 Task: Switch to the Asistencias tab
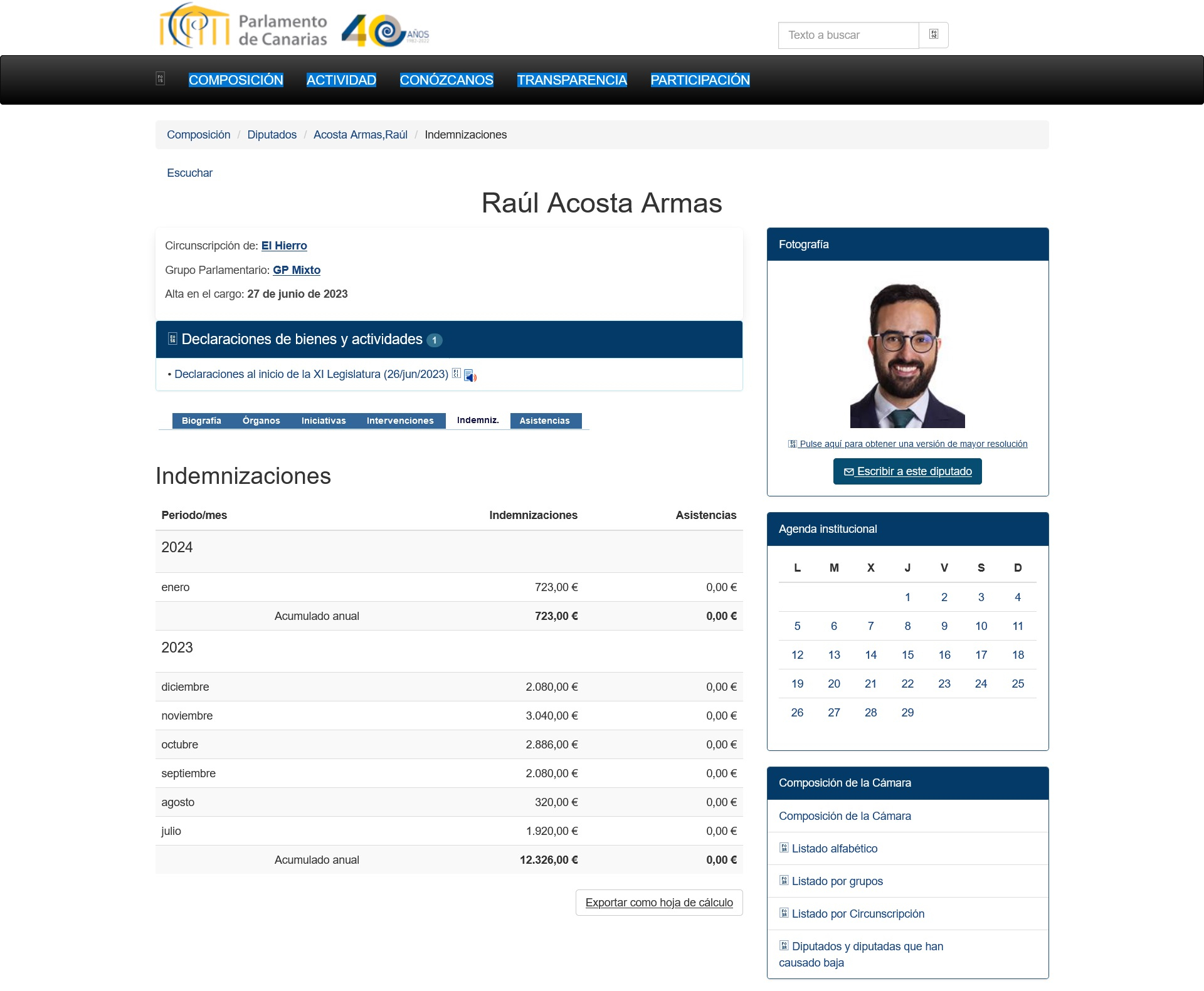[544, 421]
